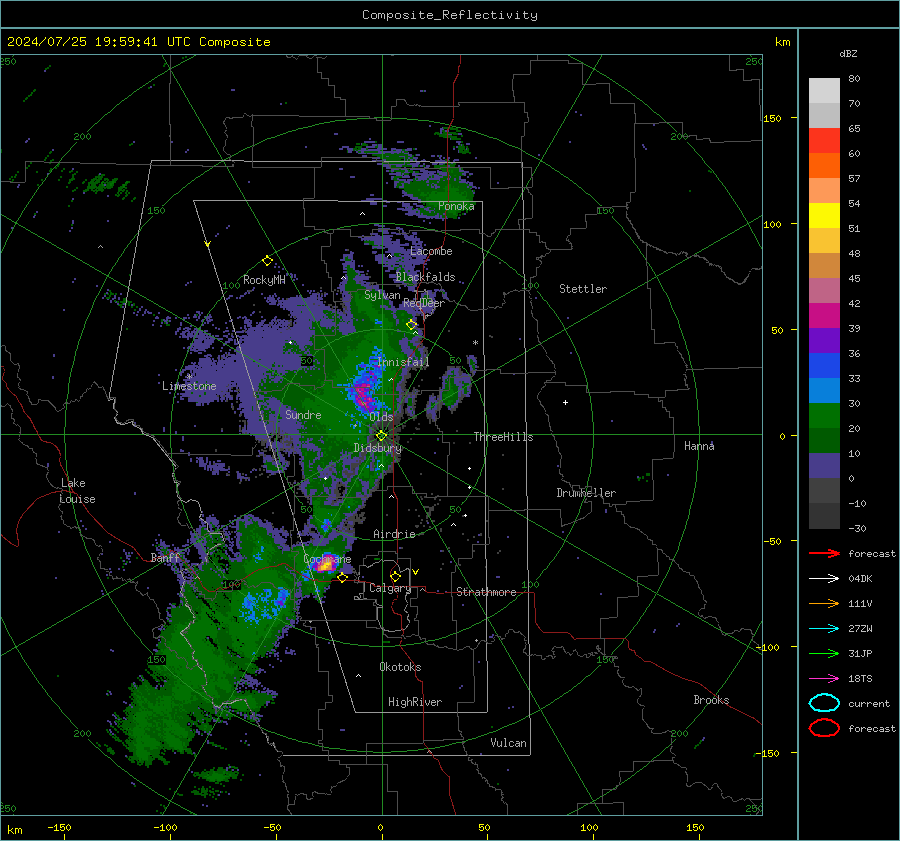Click the Olds city label
Viewport: 900px width, 841px height.
click(381, 417)
